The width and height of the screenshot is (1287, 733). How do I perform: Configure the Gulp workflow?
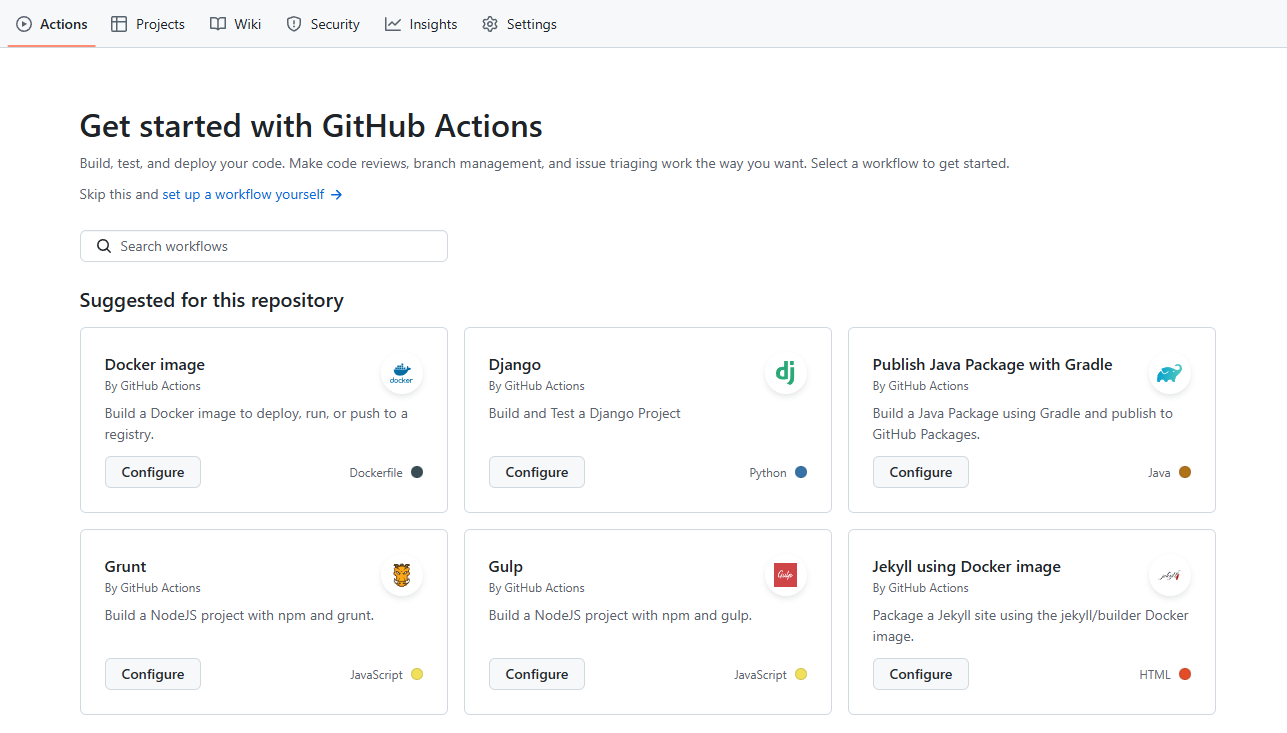(x=537, y=674)
